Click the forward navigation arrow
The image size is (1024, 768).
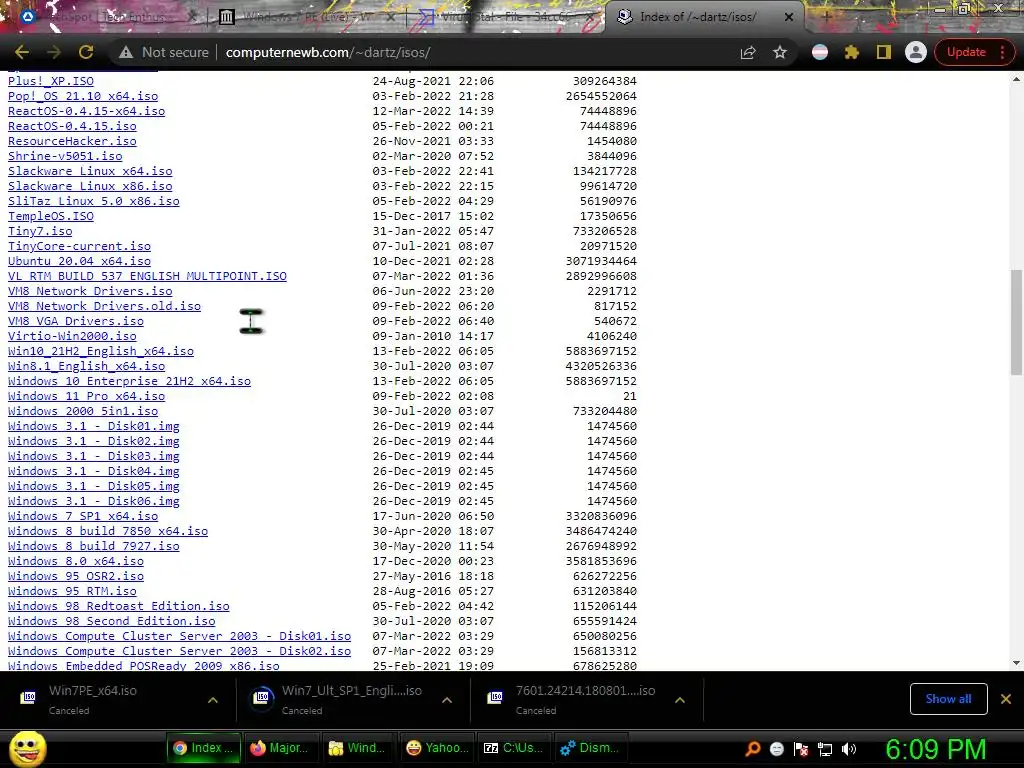54,52
